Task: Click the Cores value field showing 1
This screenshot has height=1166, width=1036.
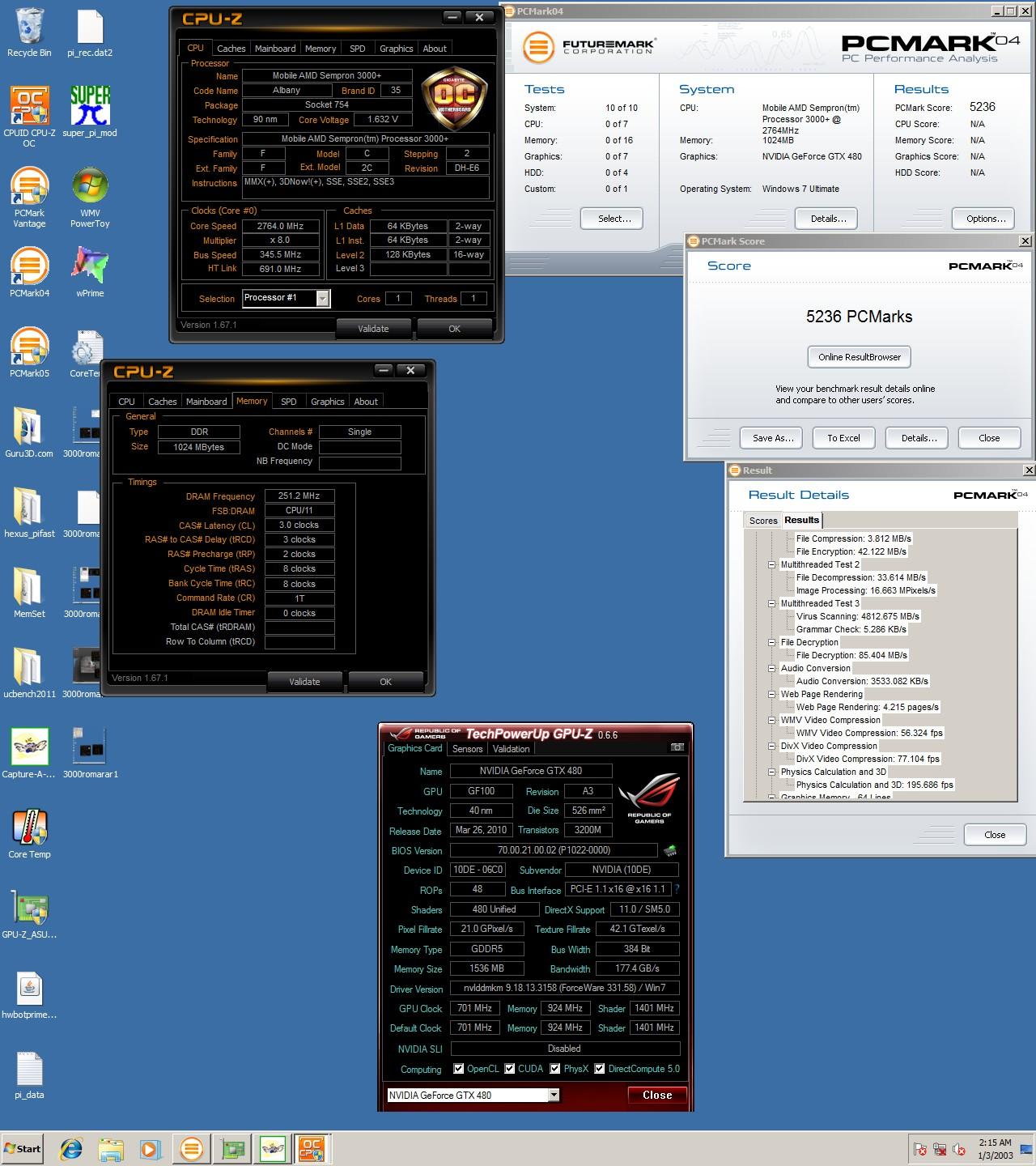Action: (x=397, y=299)
